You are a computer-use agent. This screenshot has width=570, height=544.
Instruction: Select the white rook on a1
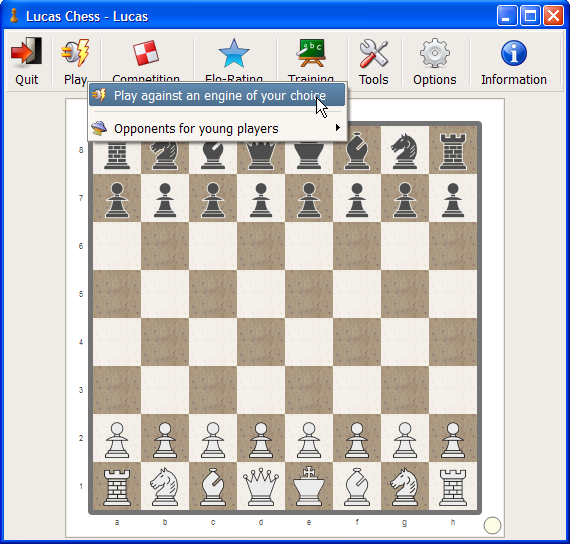117,488
